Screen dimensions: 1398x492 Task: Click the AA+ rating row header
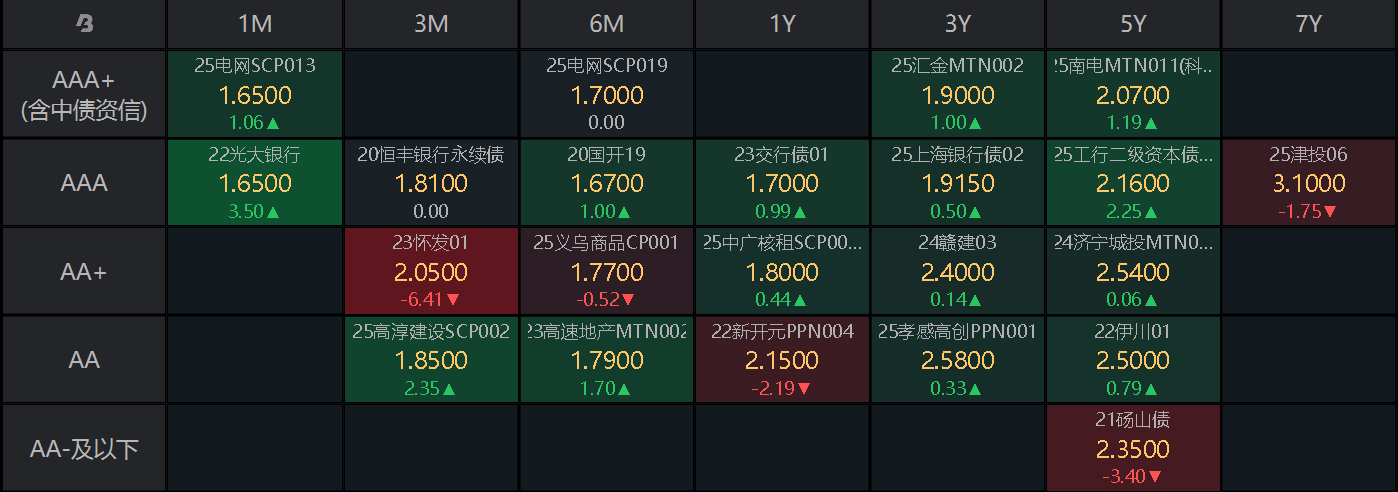click(84, 271)
